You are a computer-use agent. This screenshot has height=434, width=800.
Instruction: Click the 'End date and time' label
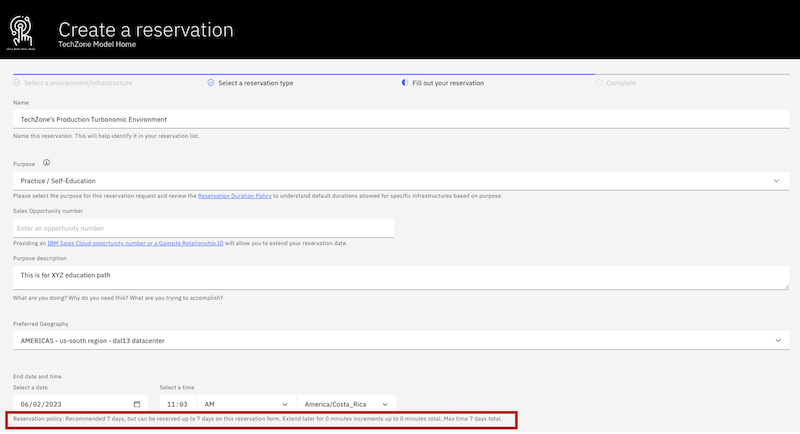pyautogui.click(x=37, y=376)
